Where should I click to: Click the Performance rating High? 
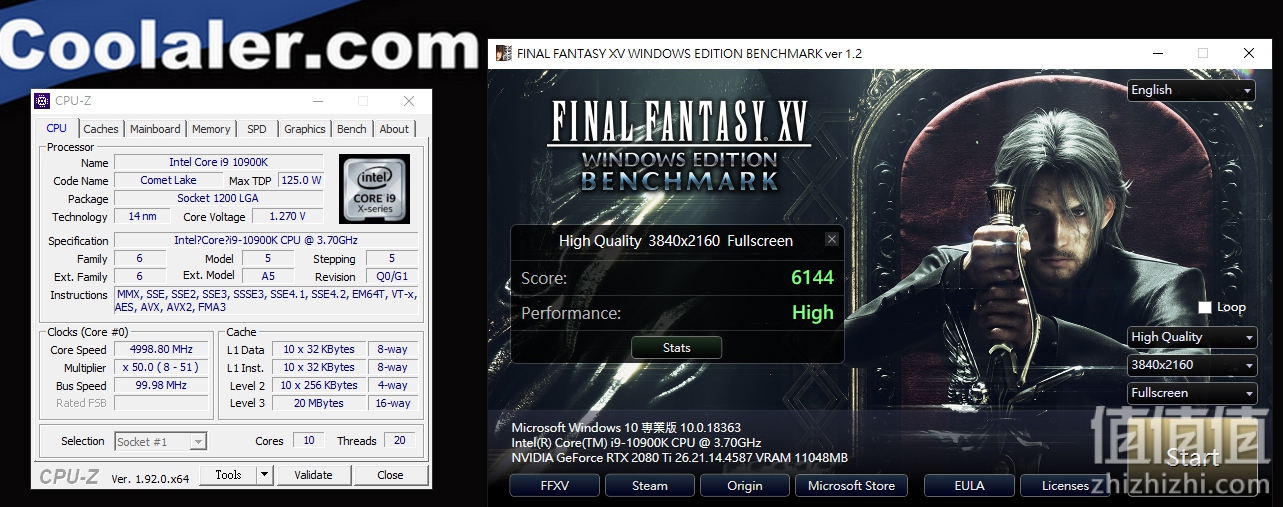coord(813,313)
